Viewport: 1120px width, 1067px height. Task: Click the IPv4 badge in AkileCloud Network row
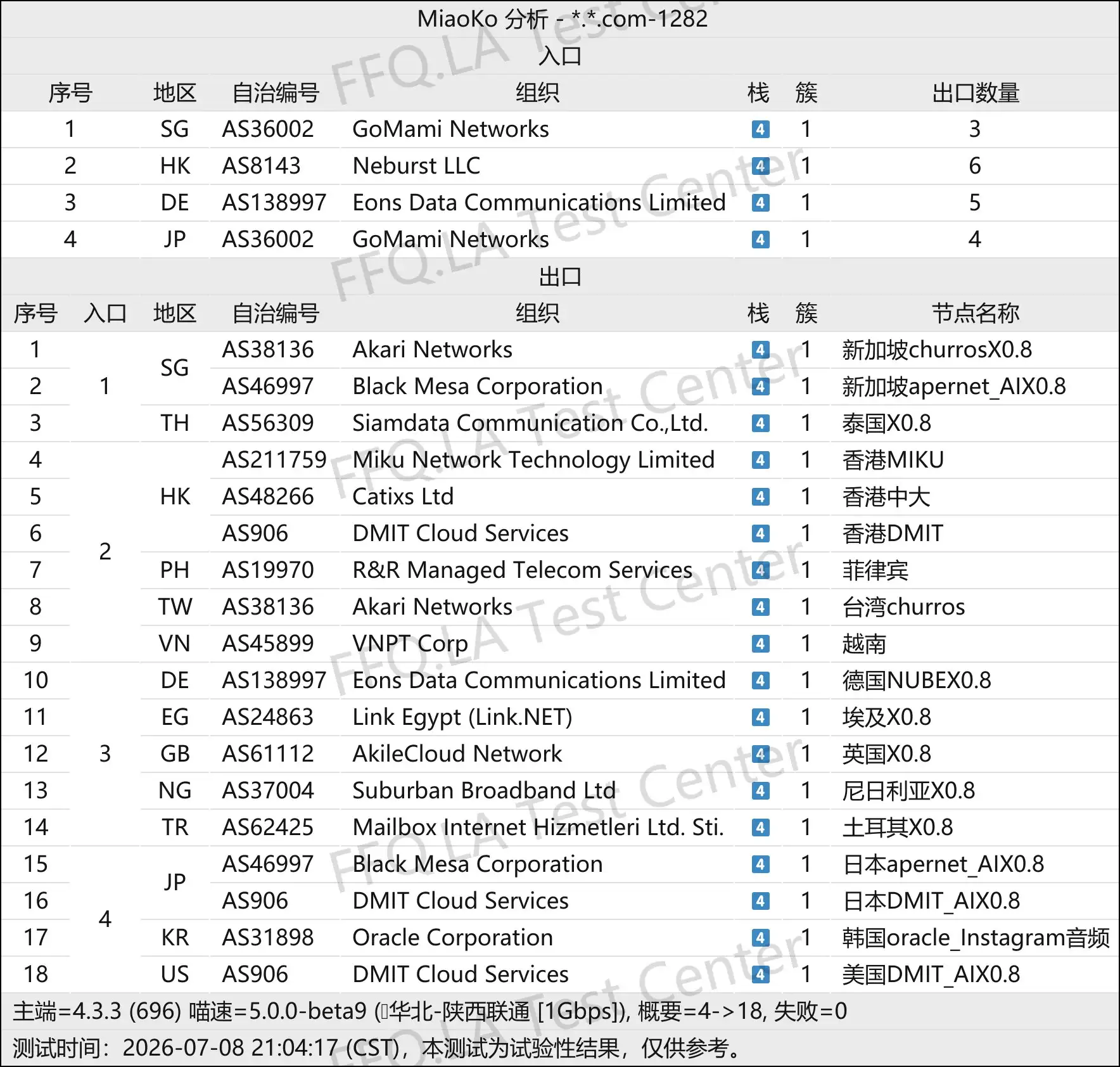coord(760,754)
